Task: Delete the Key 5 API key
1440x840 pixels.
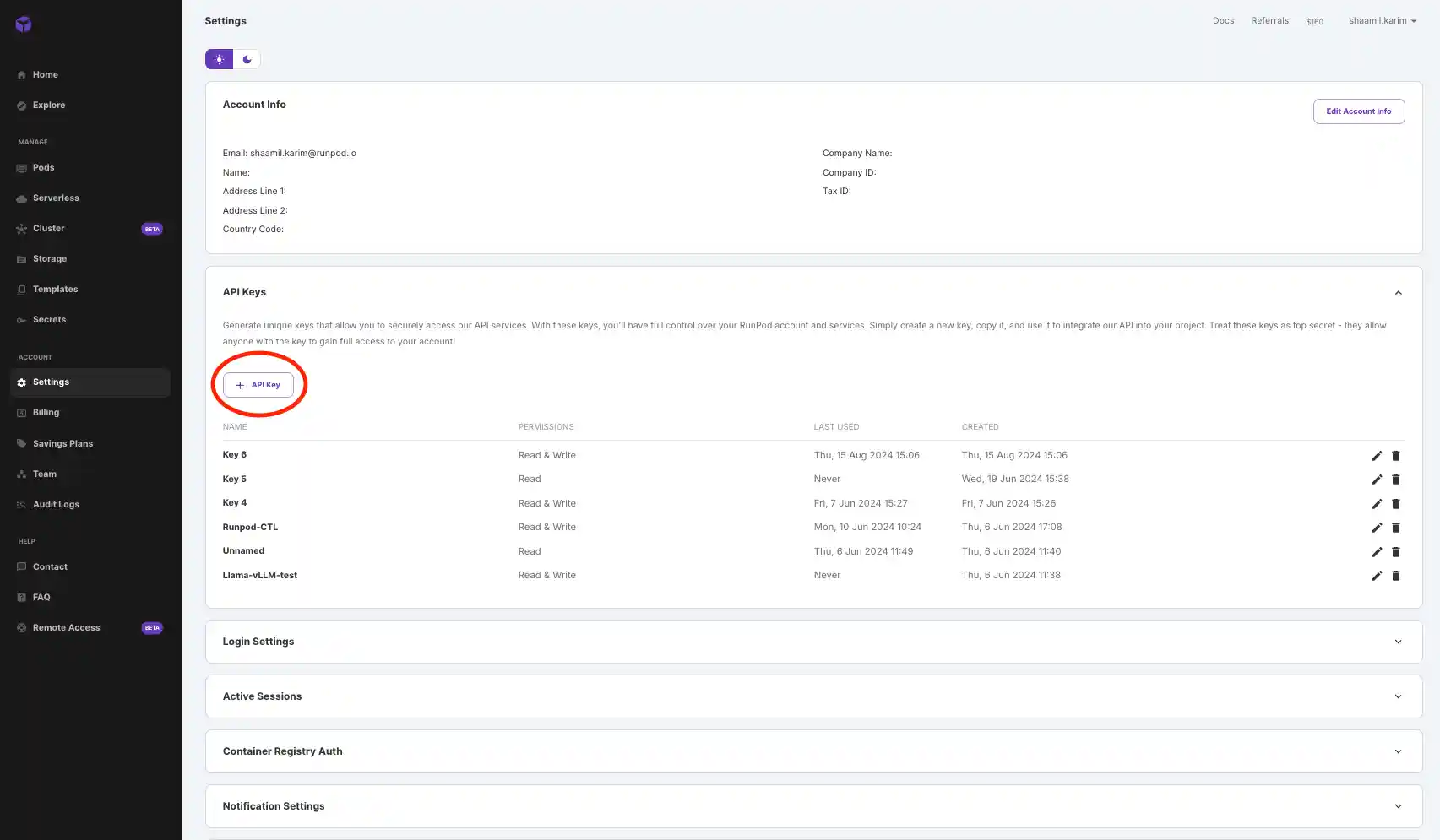Action: point(1396,480)
